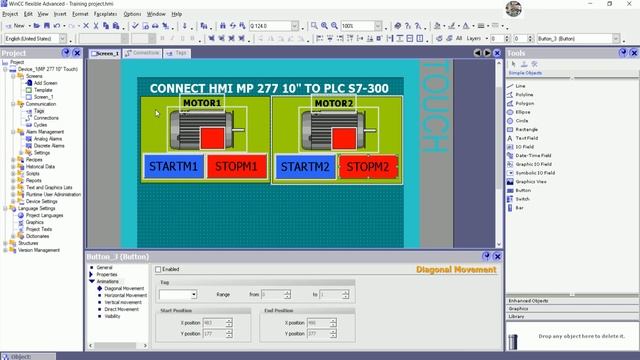Select the Button tool in Tools panel
Viewport: 640px width, 360px height.
(523, 190)
